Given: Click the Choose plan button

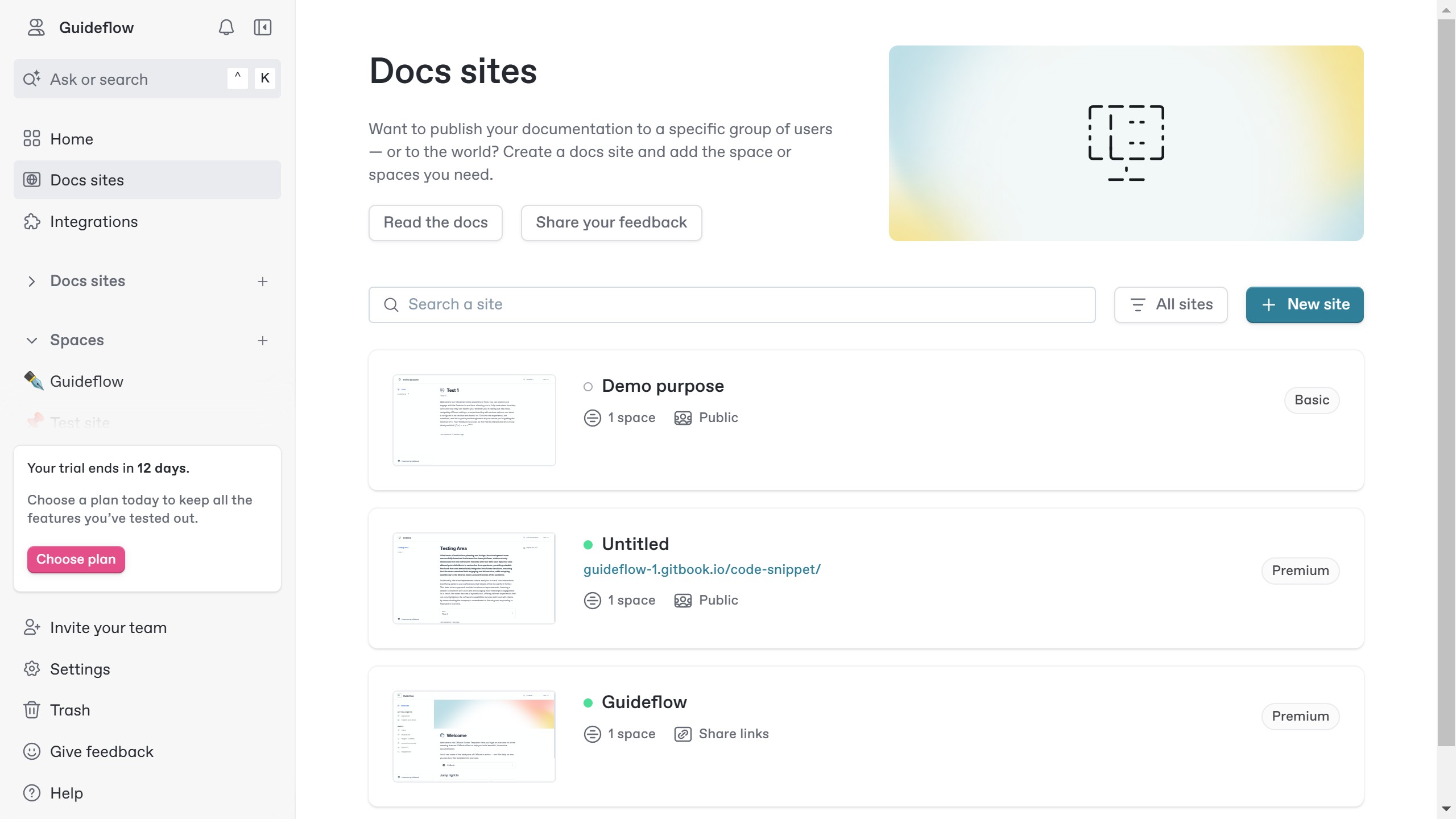Looking at the screenshot, I should click(x=76, y=559).
